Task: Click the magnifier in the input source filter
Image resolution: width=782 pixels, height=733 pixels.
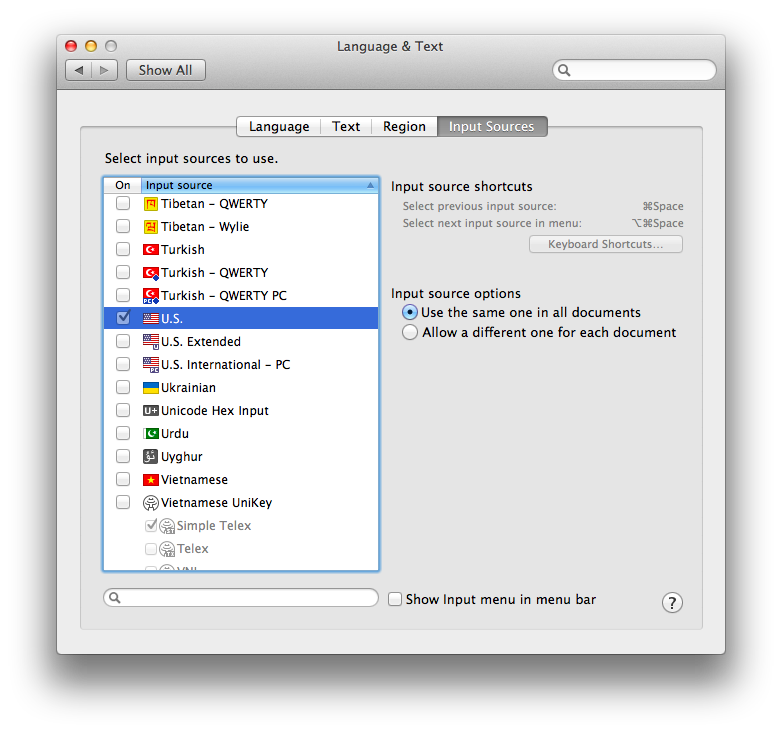Action: click(x=115, y=597)
